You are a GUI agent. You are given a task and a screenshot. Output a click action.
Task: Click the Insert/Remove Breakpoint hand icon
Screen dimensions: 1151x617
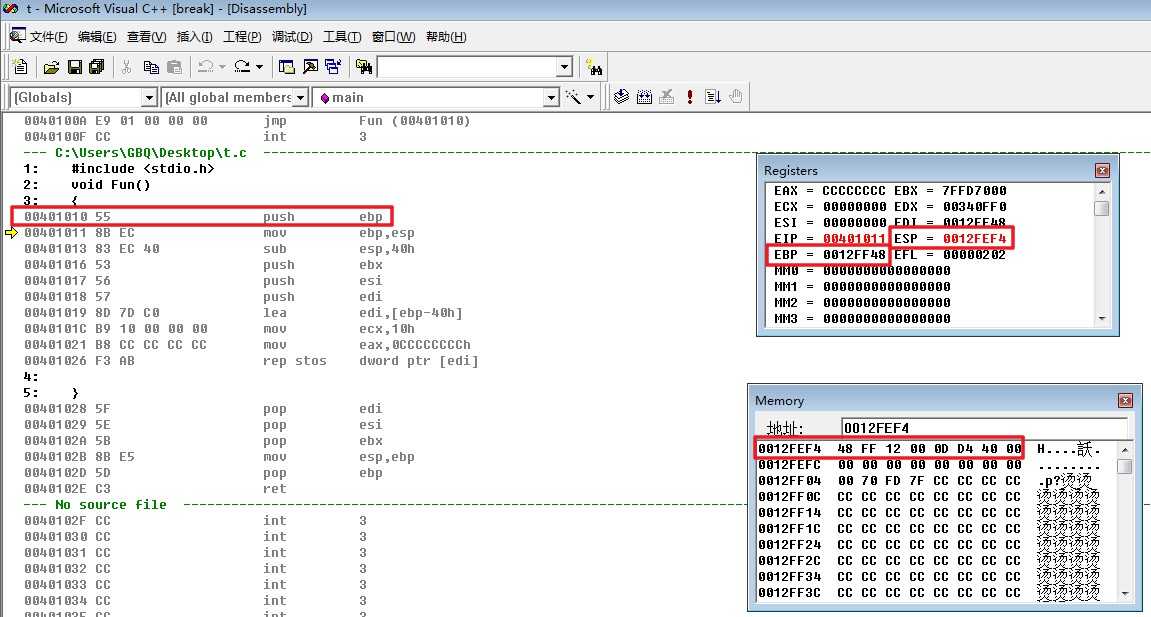point(736,97)
